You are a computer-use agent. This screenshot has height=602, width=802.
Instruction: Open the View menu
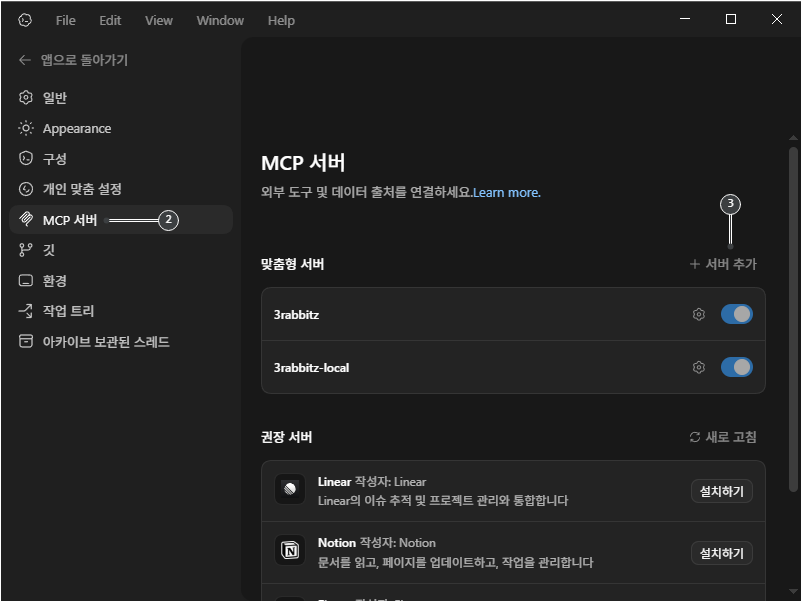pos(158,20)
